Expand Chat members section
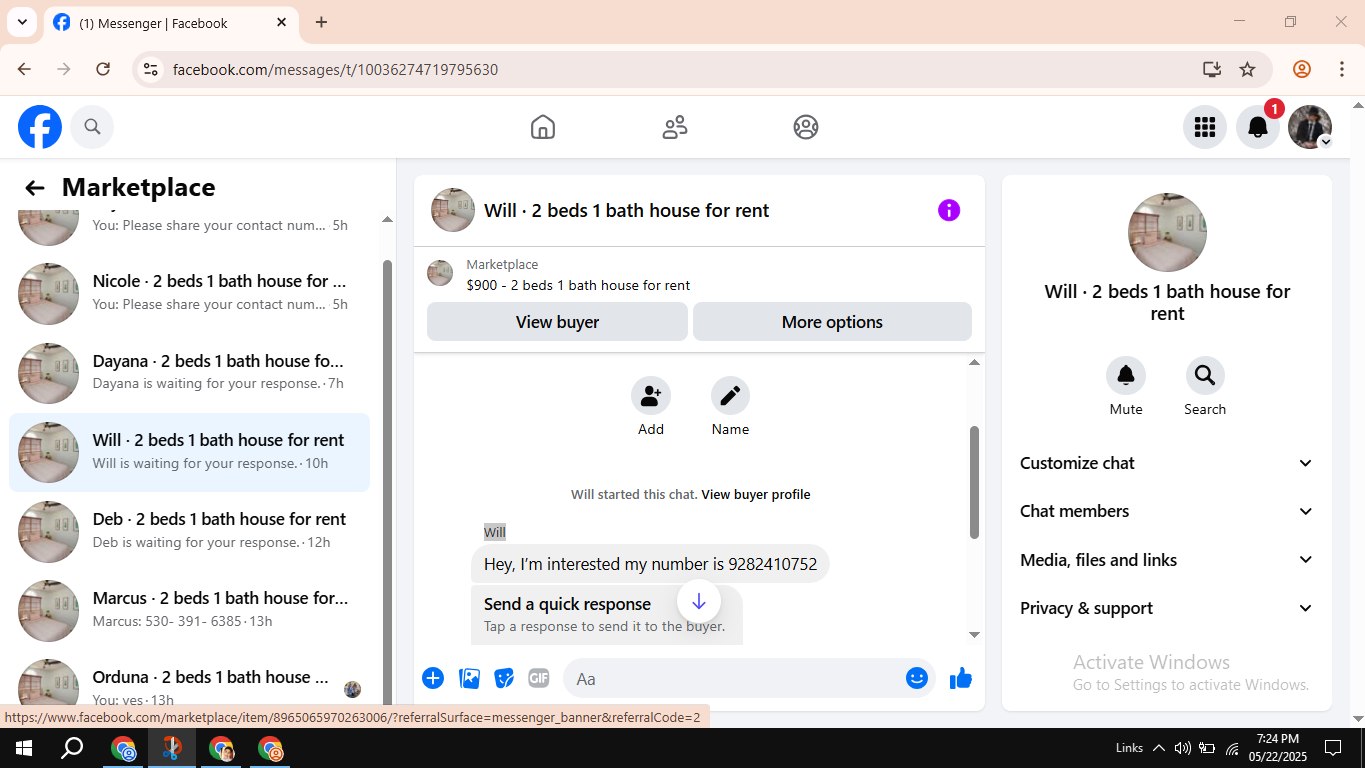Screen dimensions: 1365x768 1166,511
